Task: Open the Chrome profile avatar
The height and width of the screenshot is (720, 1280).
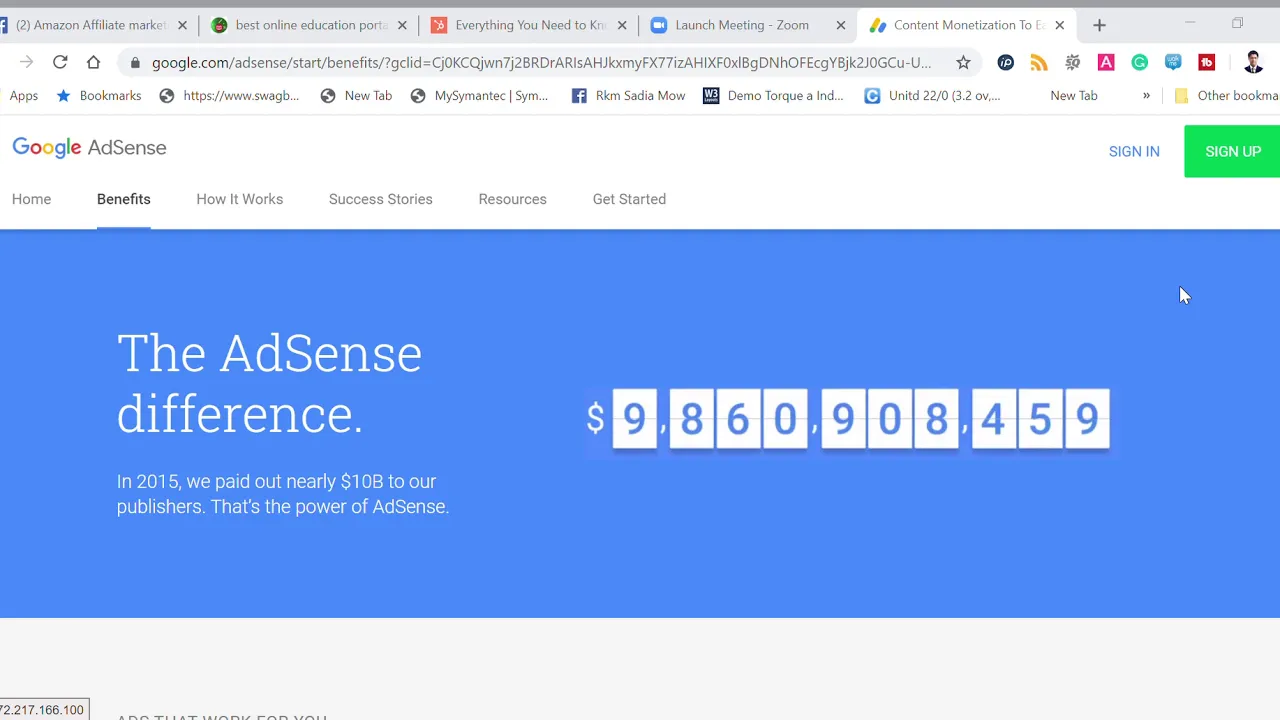Action: (x=1254, y=63)
